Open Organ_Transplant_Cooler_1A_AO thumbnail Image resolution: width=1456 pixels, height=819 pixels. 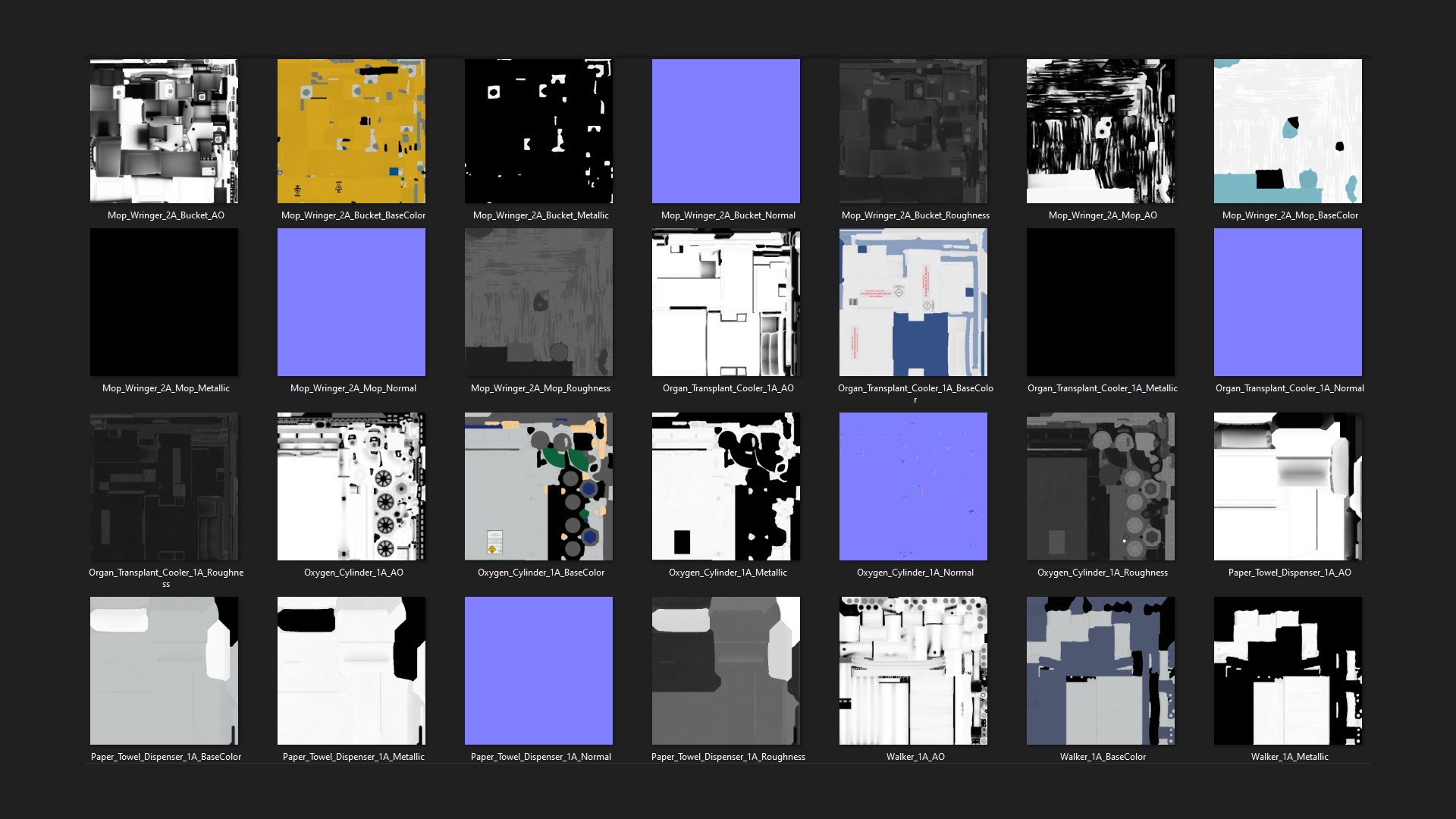[726, 302]
